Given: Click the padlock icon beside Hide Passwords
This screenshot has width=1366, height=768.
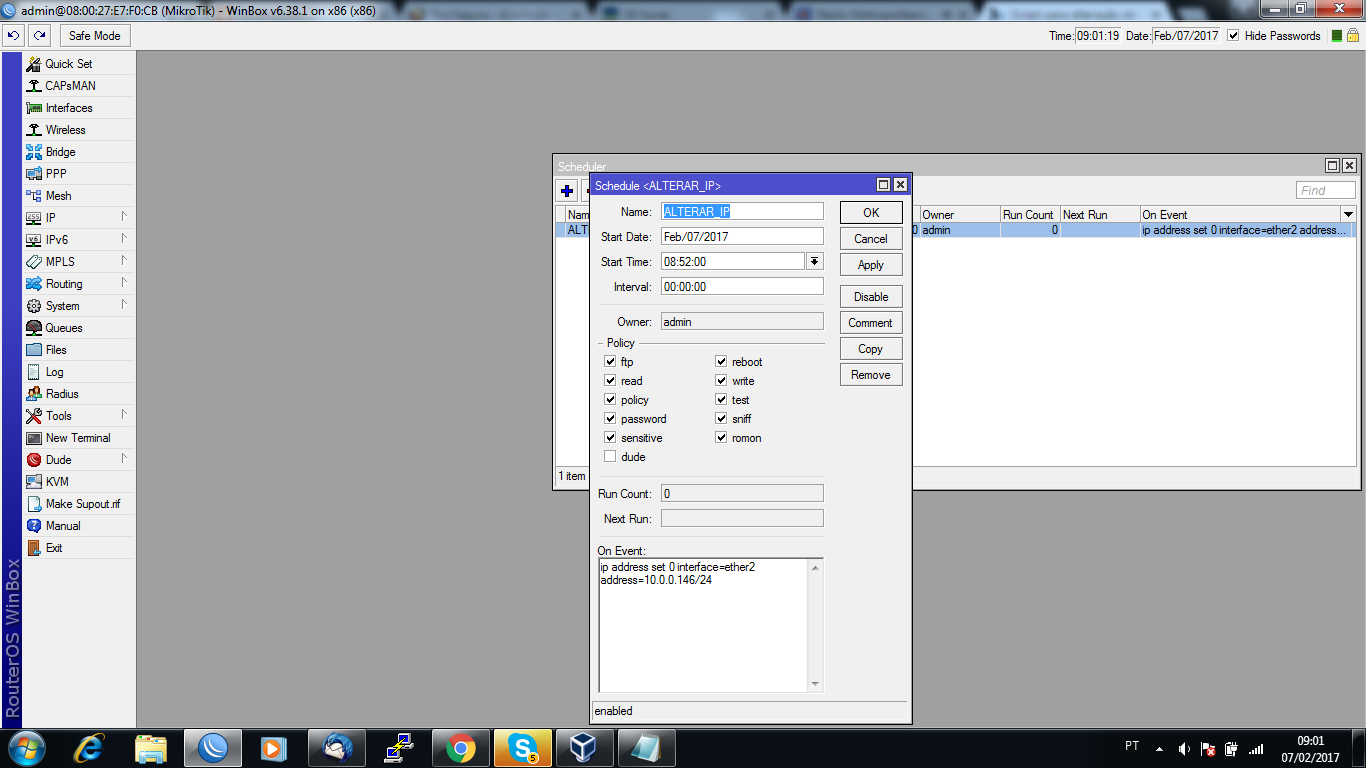Looking at the screenshot, I should [1352, 35].
